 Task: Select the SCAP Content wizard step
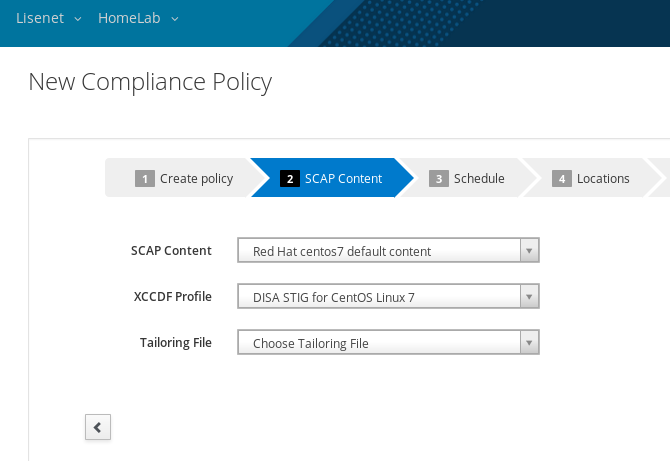332,178
